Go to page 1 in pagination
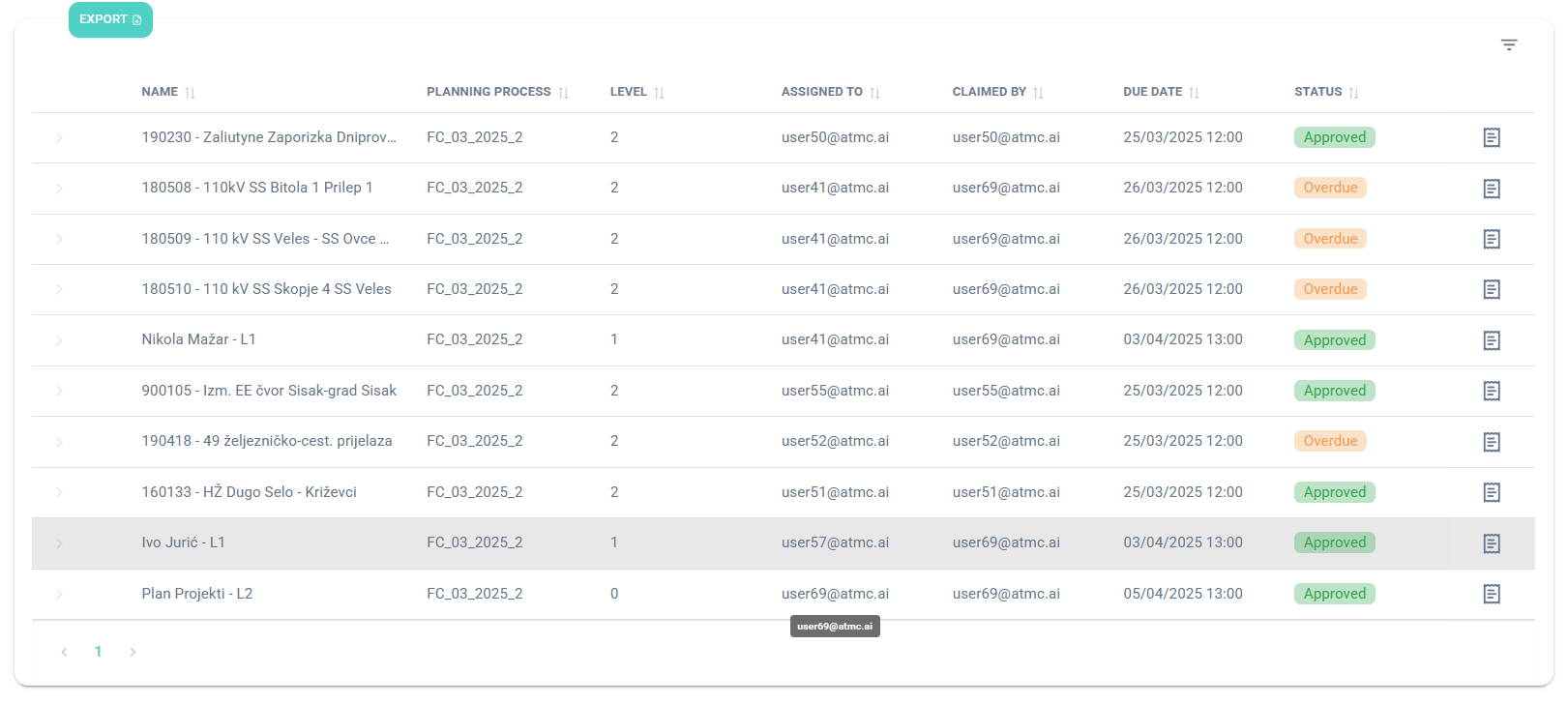 pyautogui.click(x=98, y=652)
